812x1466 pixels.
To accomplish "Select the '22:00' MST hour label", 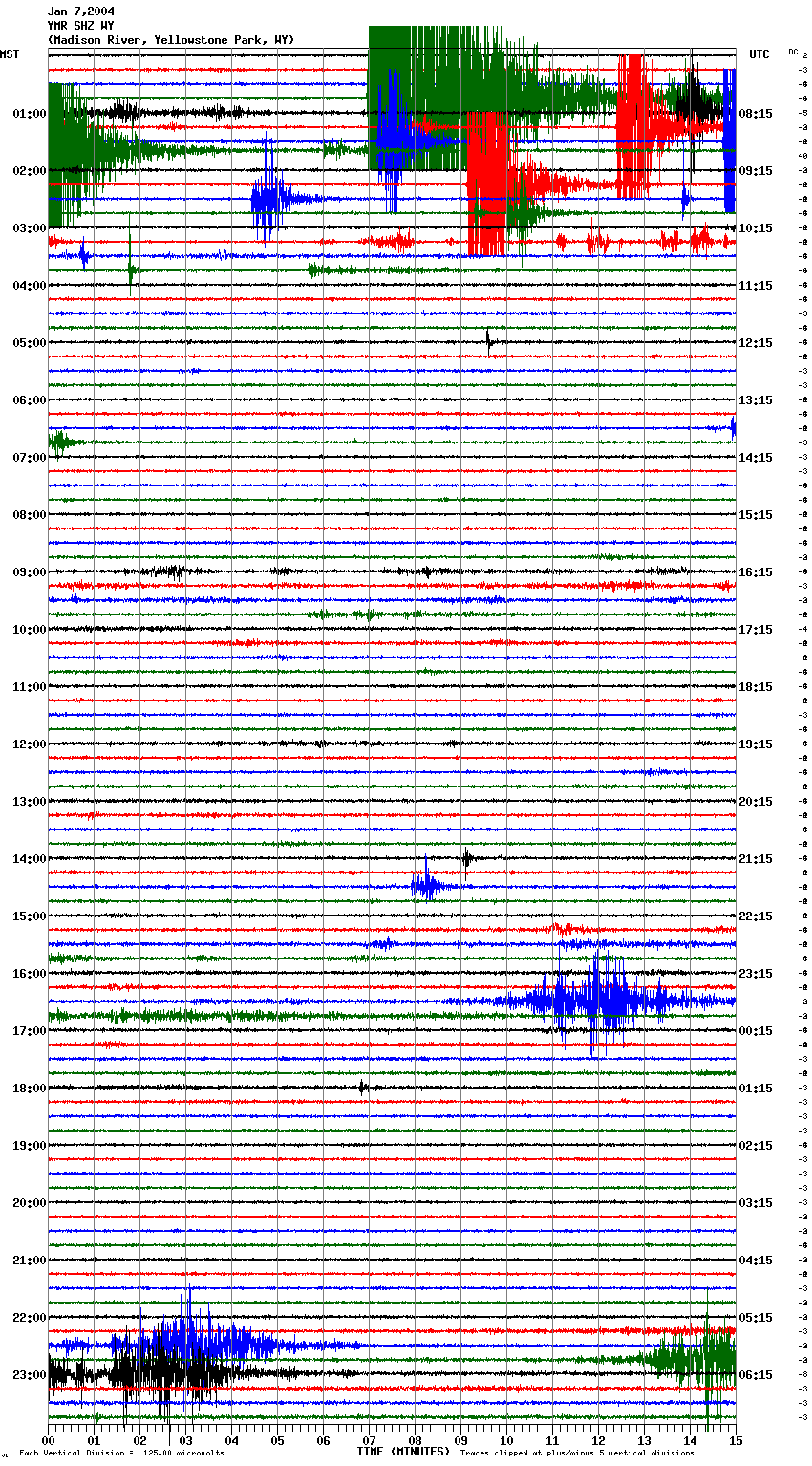I will (x=30, y=1318).
